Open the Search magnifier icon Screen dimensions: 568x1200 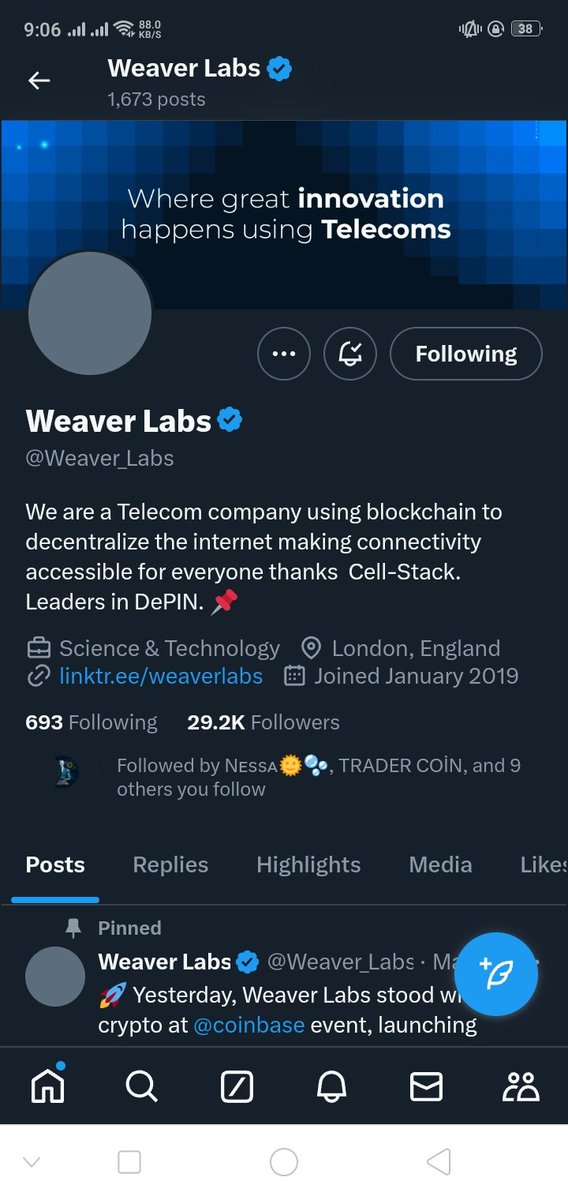tap(142, 1086)
